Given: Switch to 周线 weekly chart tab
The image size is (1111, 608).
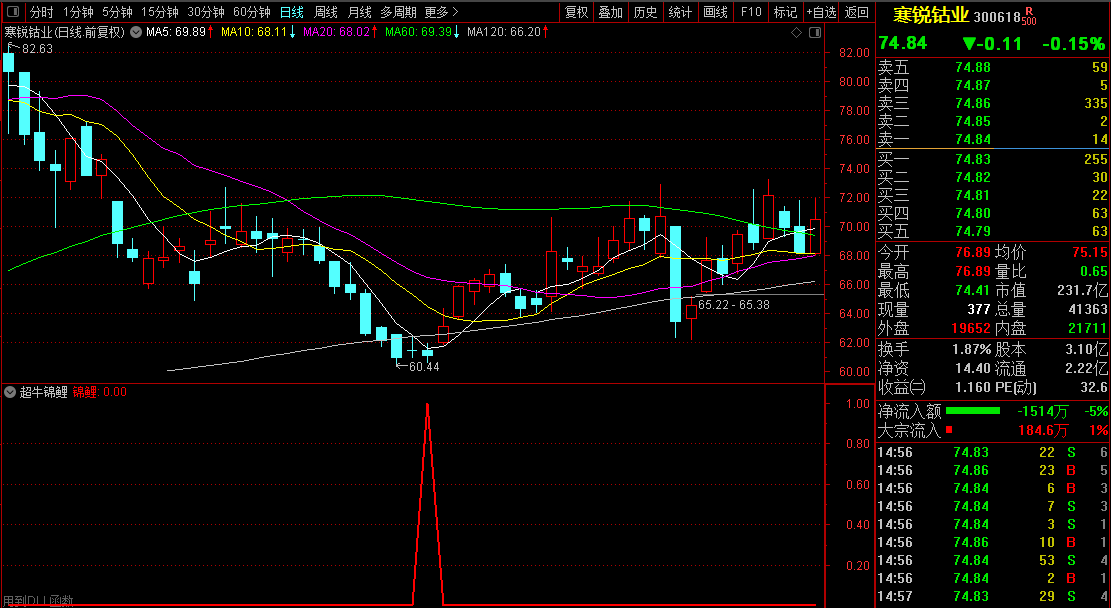Looking at the screenshot, I should point(326,12).
